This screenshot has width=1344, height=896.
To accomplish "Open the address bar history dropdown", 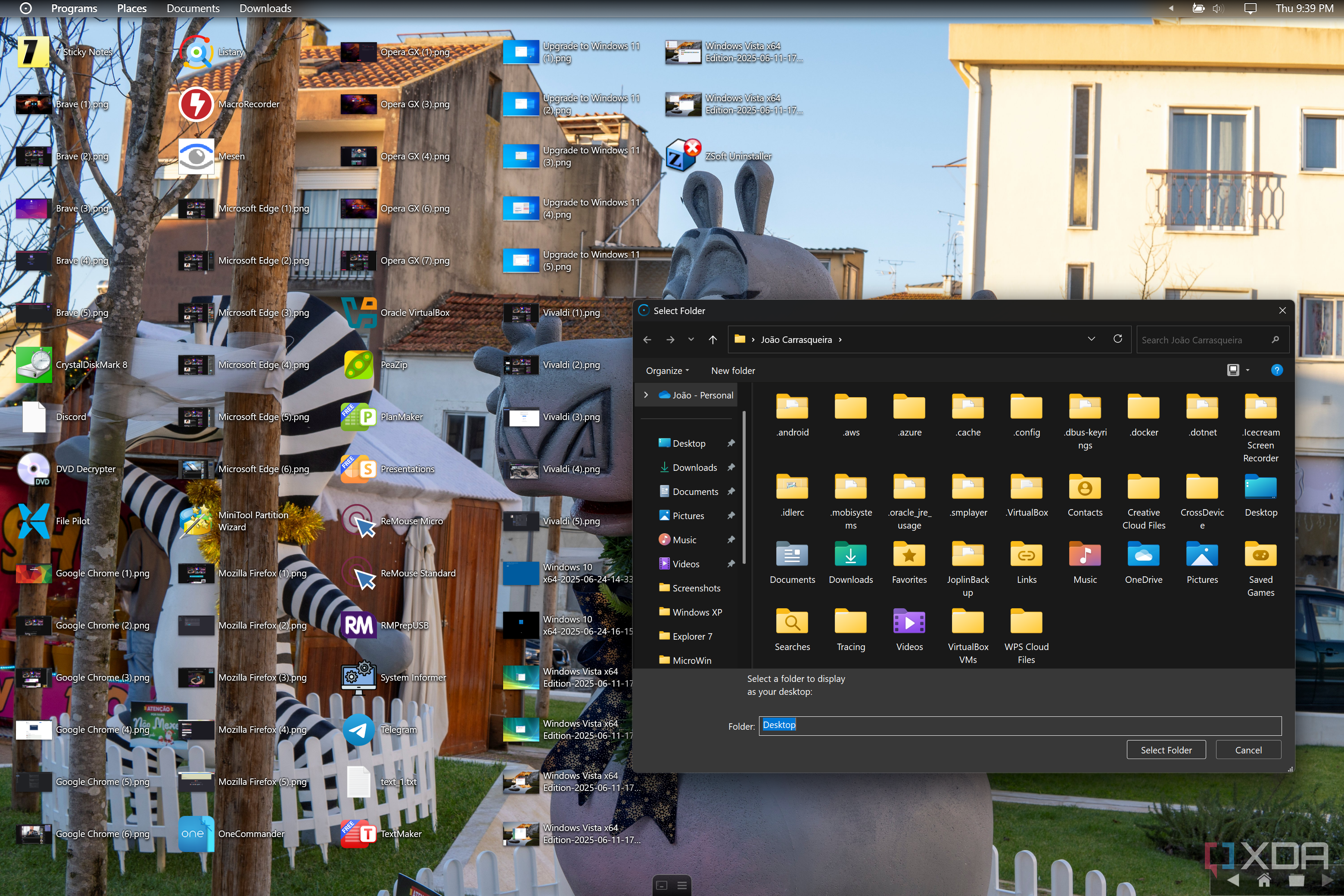I will 1091,339.
